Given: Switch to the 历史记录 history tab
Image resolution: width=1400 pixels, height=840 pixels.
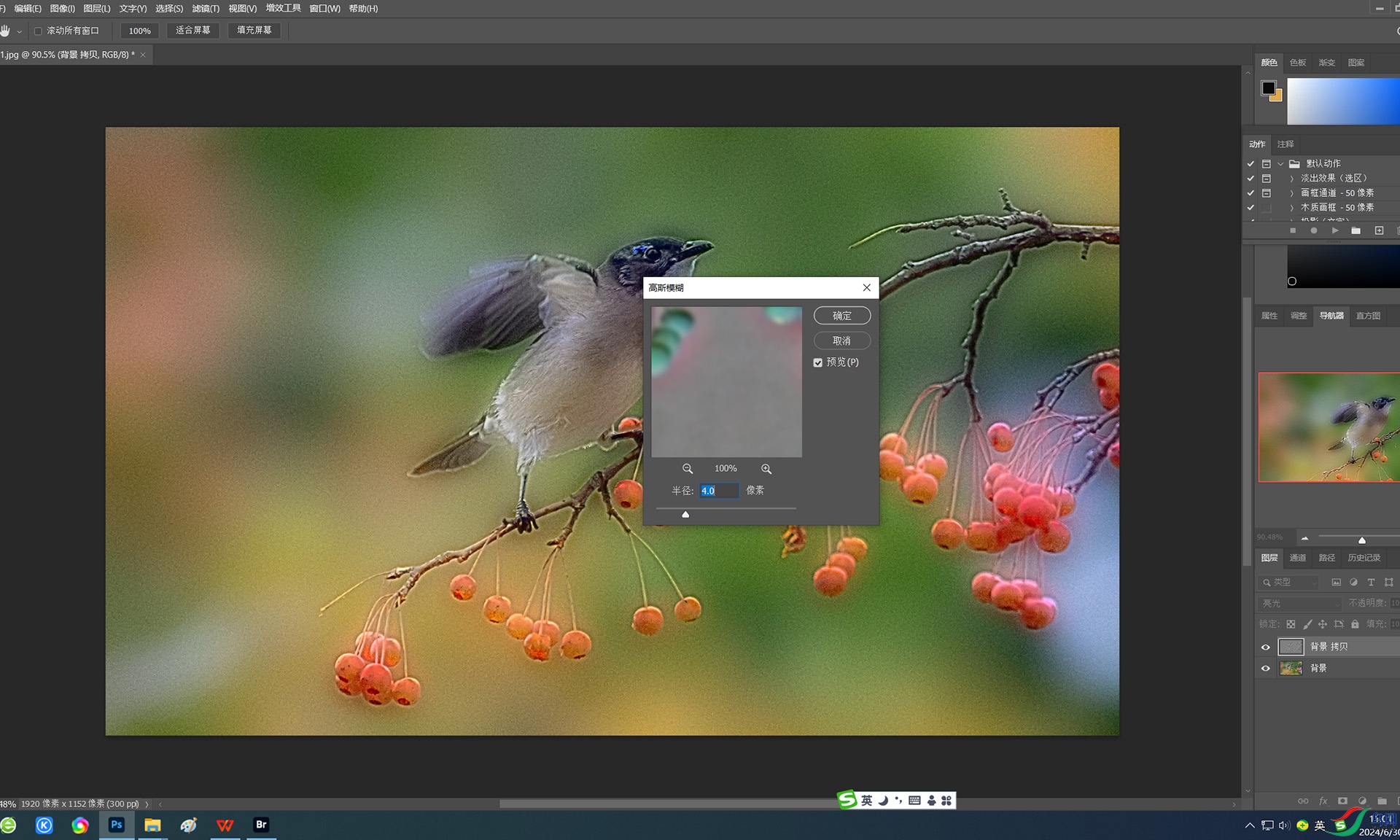Looking at the screenshot, I should click(1364, 558).
